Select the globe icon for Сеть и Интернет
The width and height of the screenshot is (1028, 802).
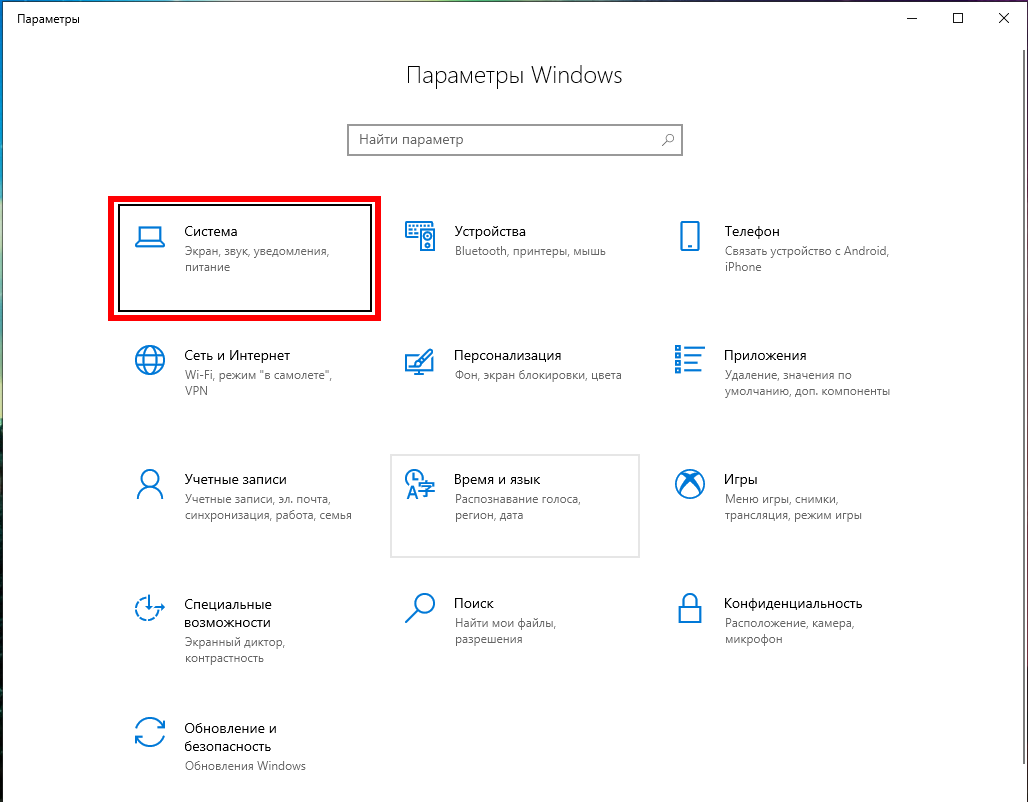point(149,360)
